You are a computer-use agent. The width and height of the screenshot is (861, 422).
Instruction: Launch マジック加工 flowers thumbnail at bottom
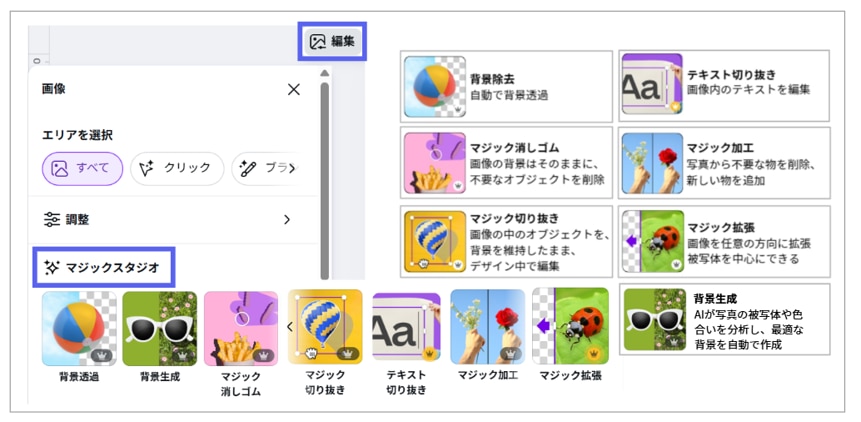pyautogui.click(x=488, y=327)
